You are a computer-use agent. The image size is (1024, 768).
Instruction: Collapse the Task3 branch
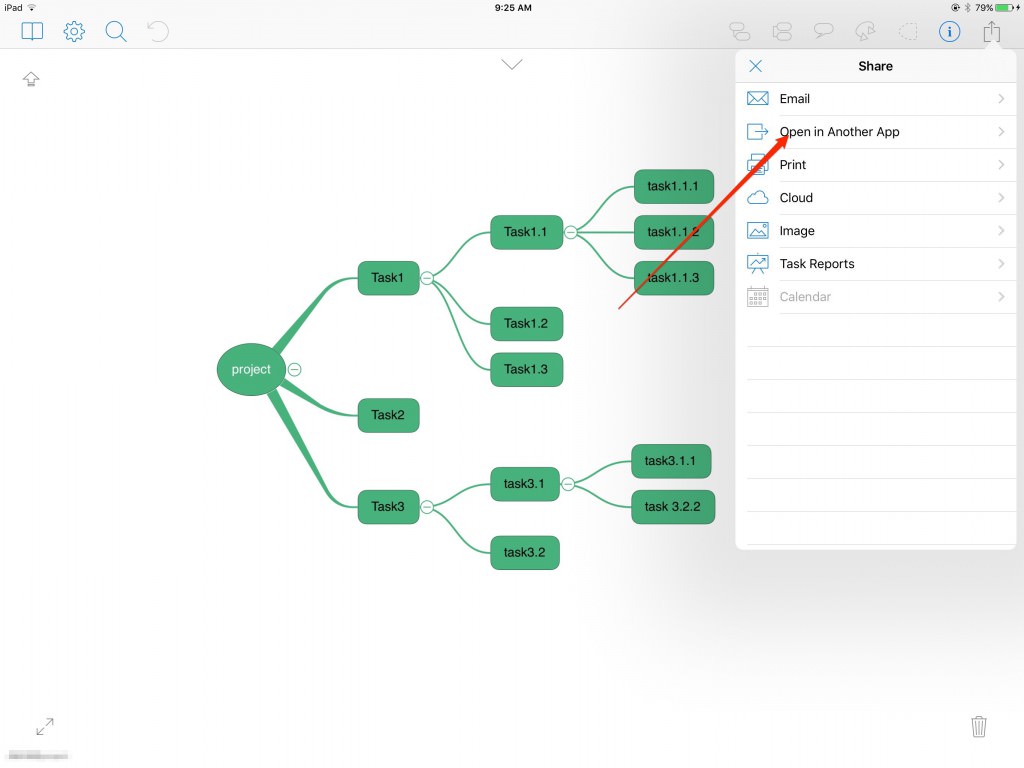[427, 507]
